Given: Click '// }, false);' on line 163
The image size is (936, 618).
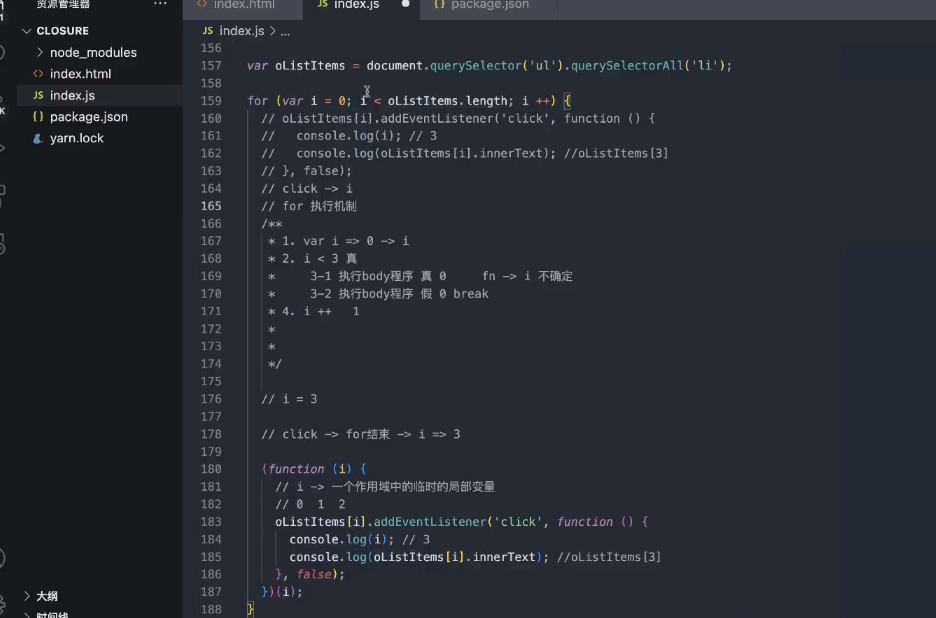Looking at the screenshot, I should pos(306,171).
